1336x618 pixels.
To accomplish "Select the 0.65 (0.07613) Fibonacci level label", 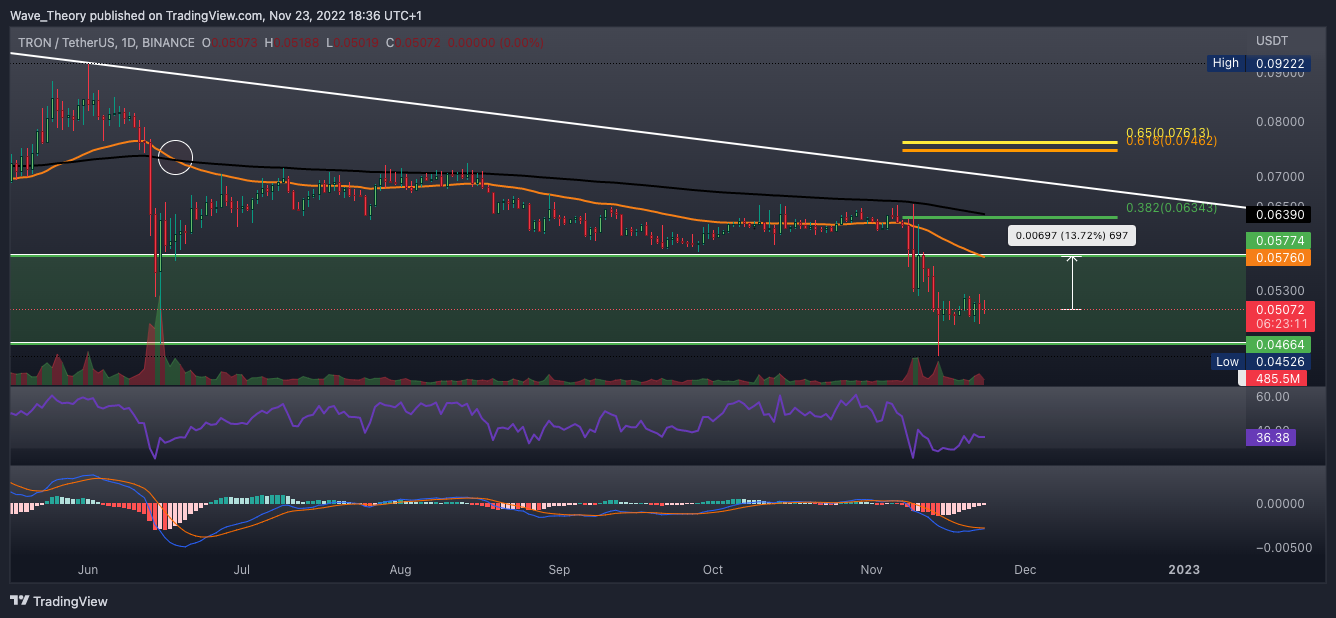I will [x=1168, y=132].
